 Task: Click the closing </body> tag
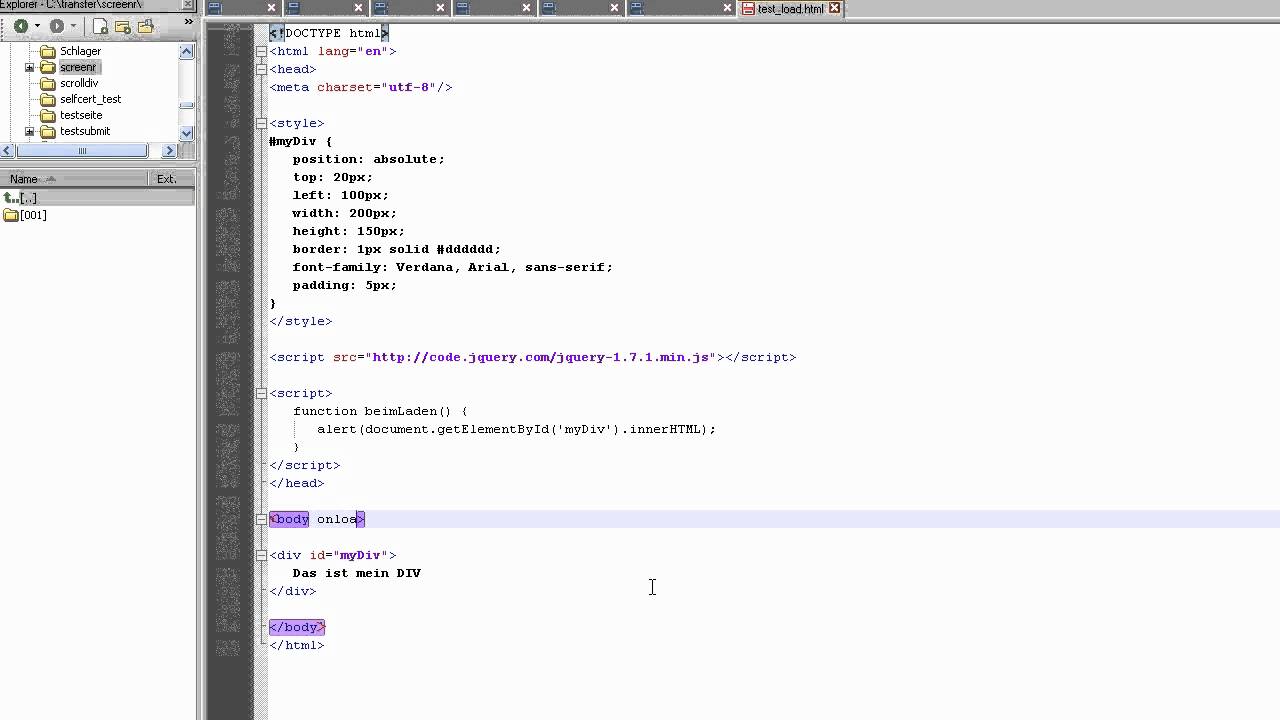(x=297, y=627)
